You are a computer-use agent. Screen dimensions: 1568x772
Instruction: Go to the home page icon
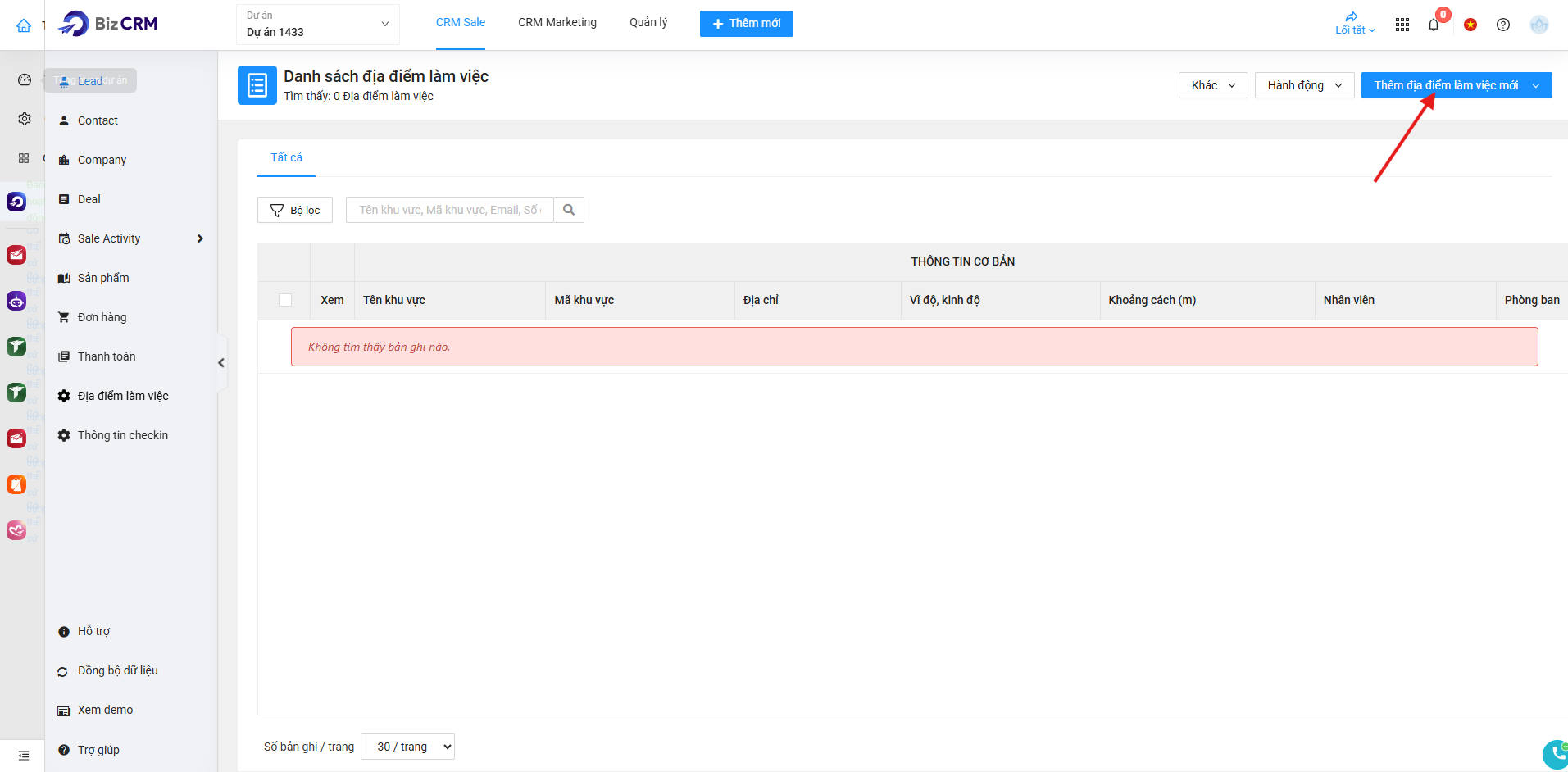pyautogui.click(x=24, y=25)
